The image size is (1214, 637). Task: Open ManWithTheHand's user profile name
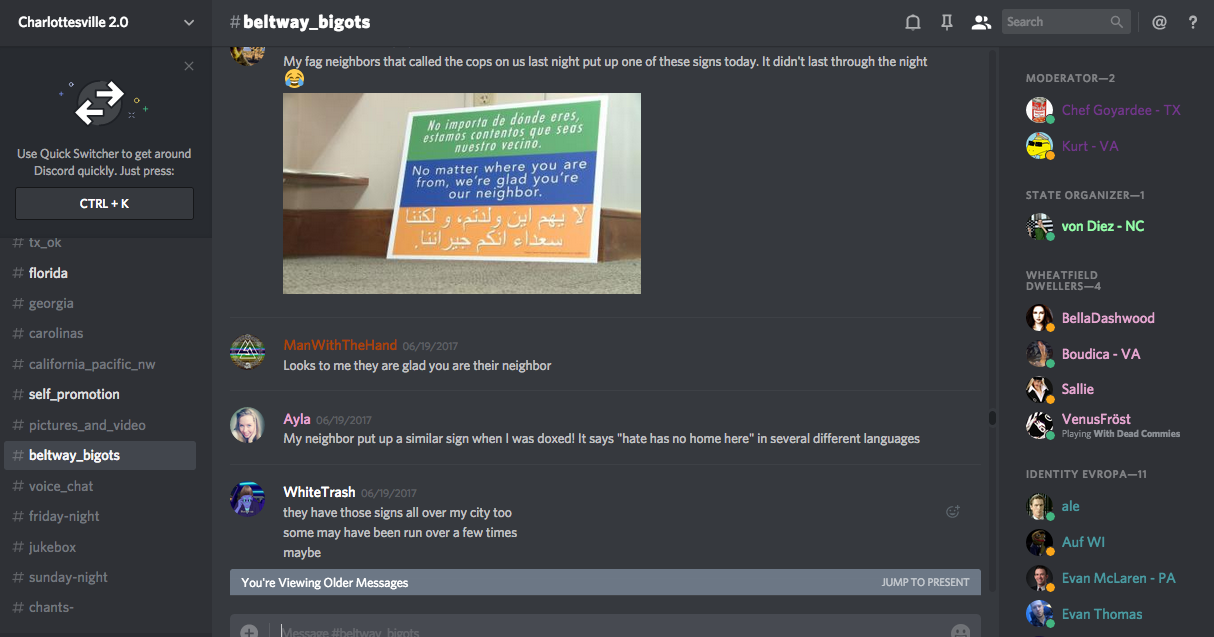[340, 345]
